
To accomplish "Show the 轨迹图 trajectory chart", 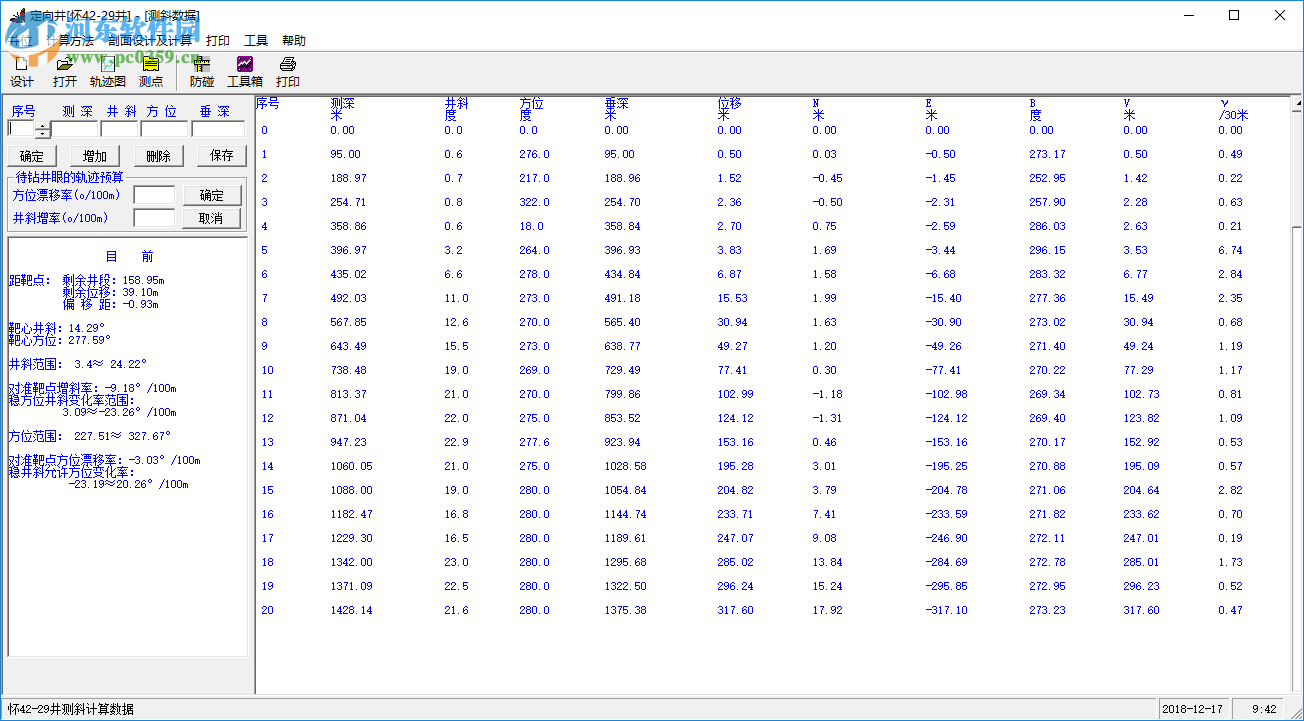I will point(108,72).
